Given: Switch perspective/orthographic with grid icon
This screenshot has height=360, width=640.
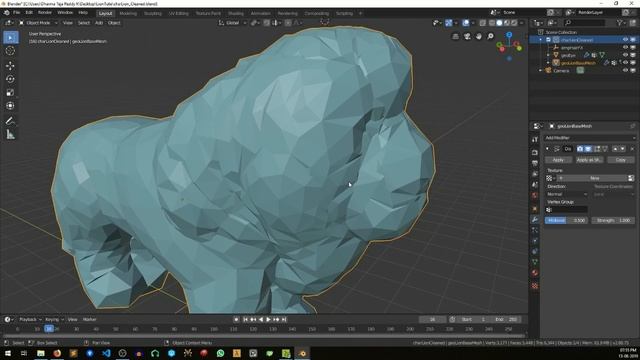Looking at the screenshot, I should click(456, 37).
